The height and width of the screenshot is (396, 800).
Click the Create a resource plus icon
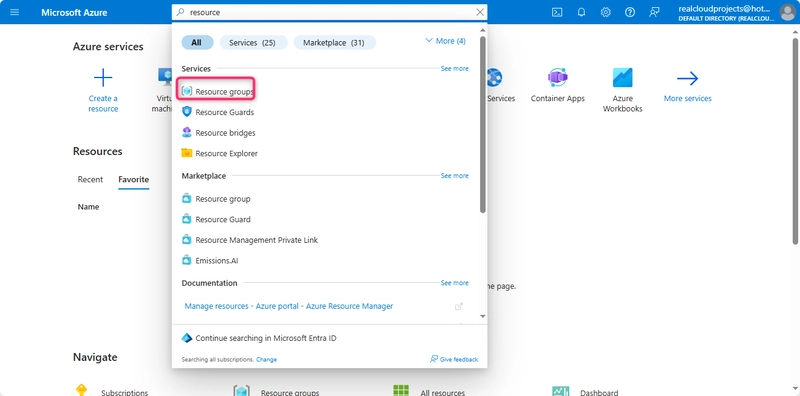103,78
